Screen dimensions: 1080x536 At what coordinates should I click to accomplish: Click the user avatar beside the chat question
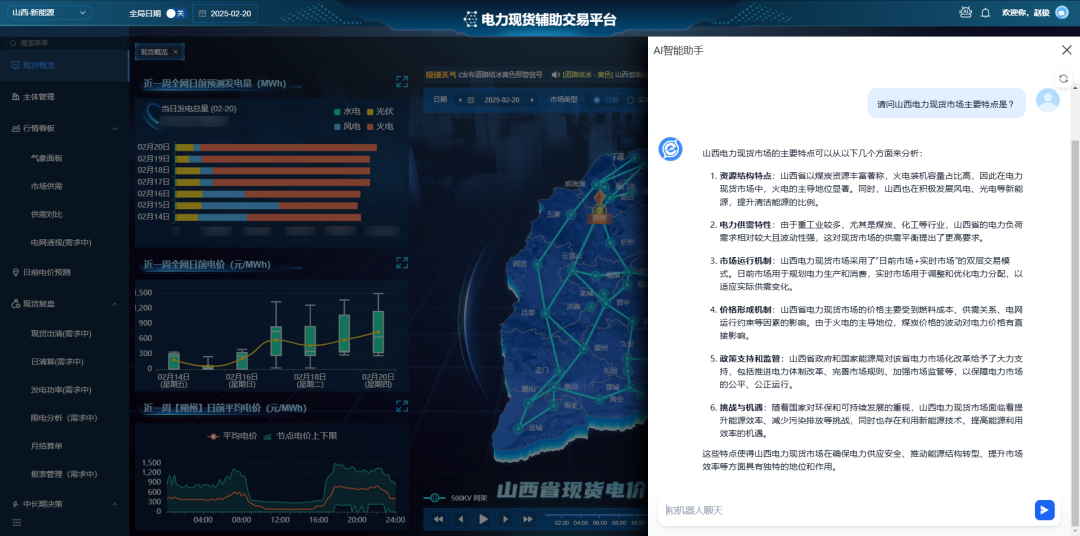tap(1048, 101)
